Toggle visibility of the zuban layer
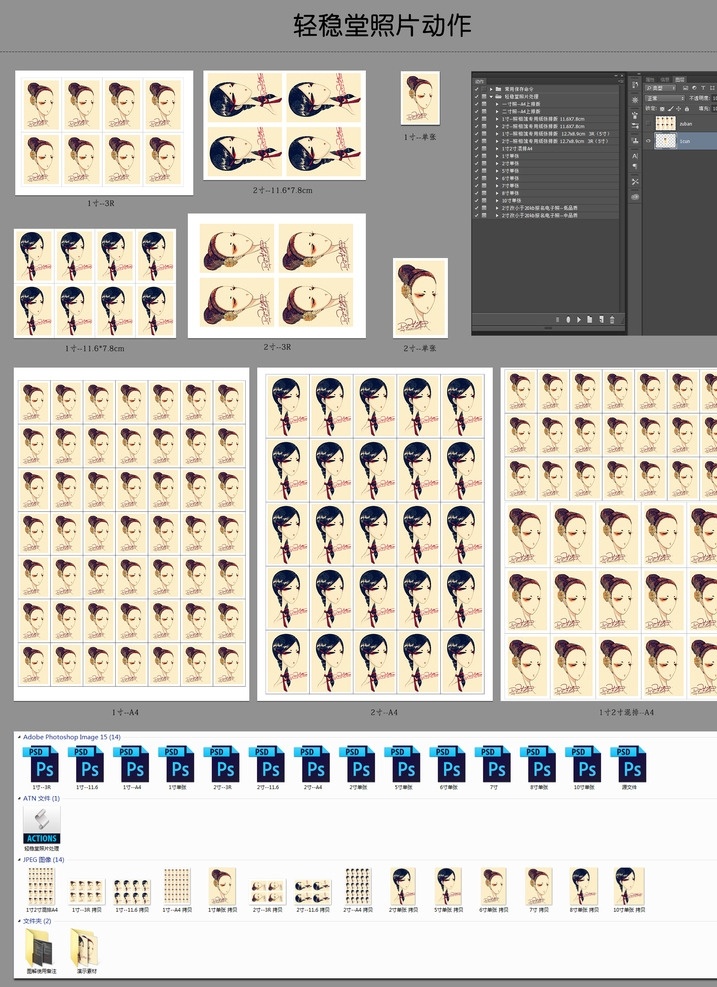 648,124
